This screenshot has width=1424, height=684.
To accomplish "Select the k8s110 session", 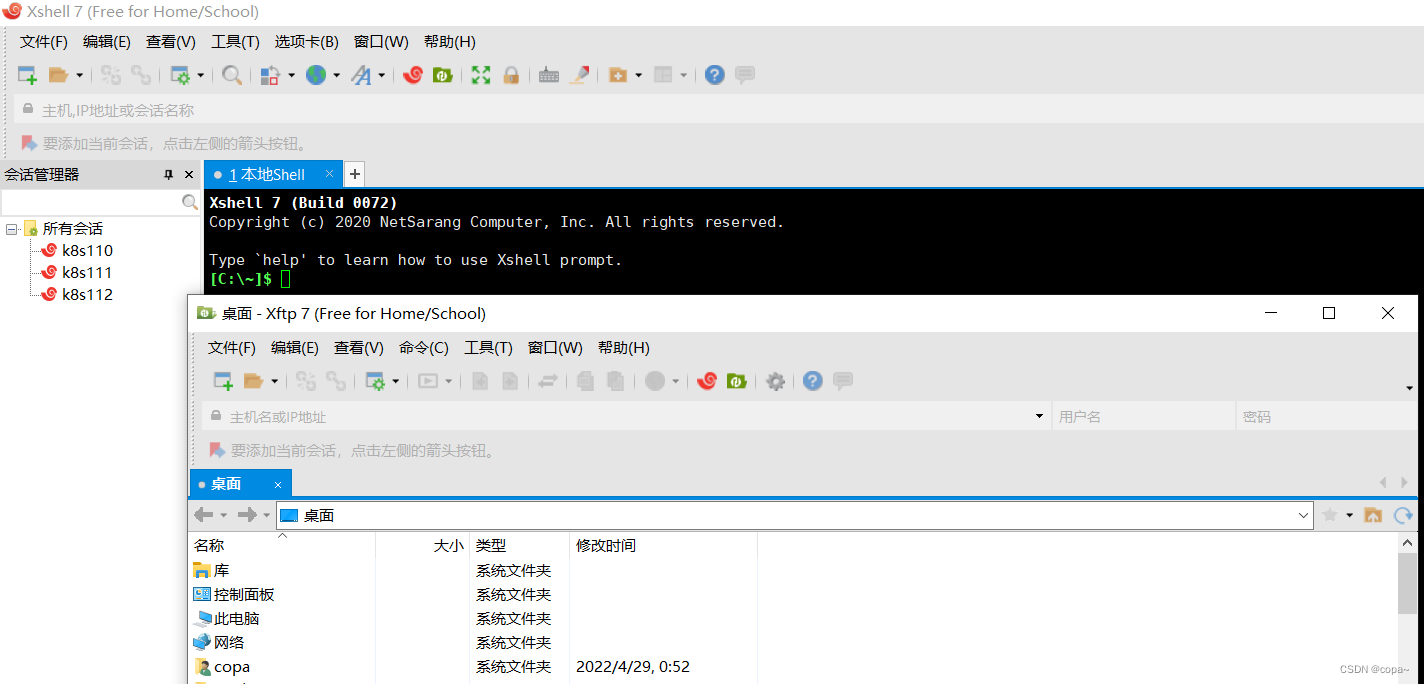I will pos(85,250).
